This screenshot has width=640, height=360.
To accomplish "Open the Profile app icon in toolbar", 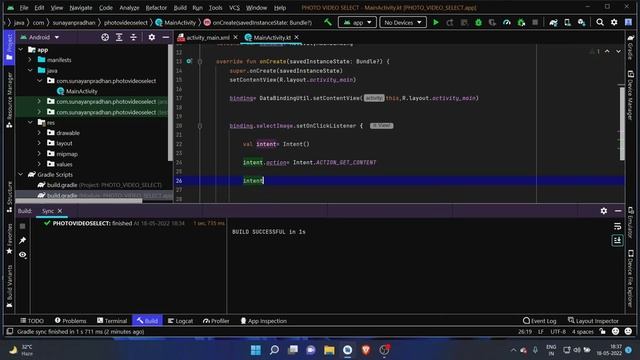I will pos(507,22).
